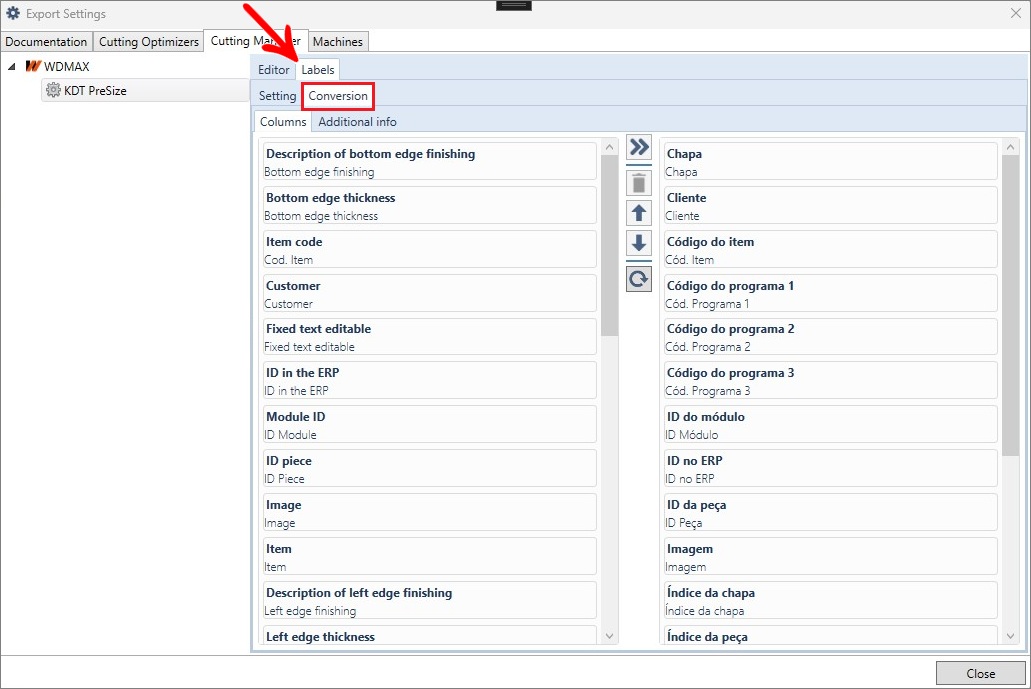Select 'Description of left edge finishing' item
Image resolution: width=1031 pixels, height=689 pixels.
(430, 601)
